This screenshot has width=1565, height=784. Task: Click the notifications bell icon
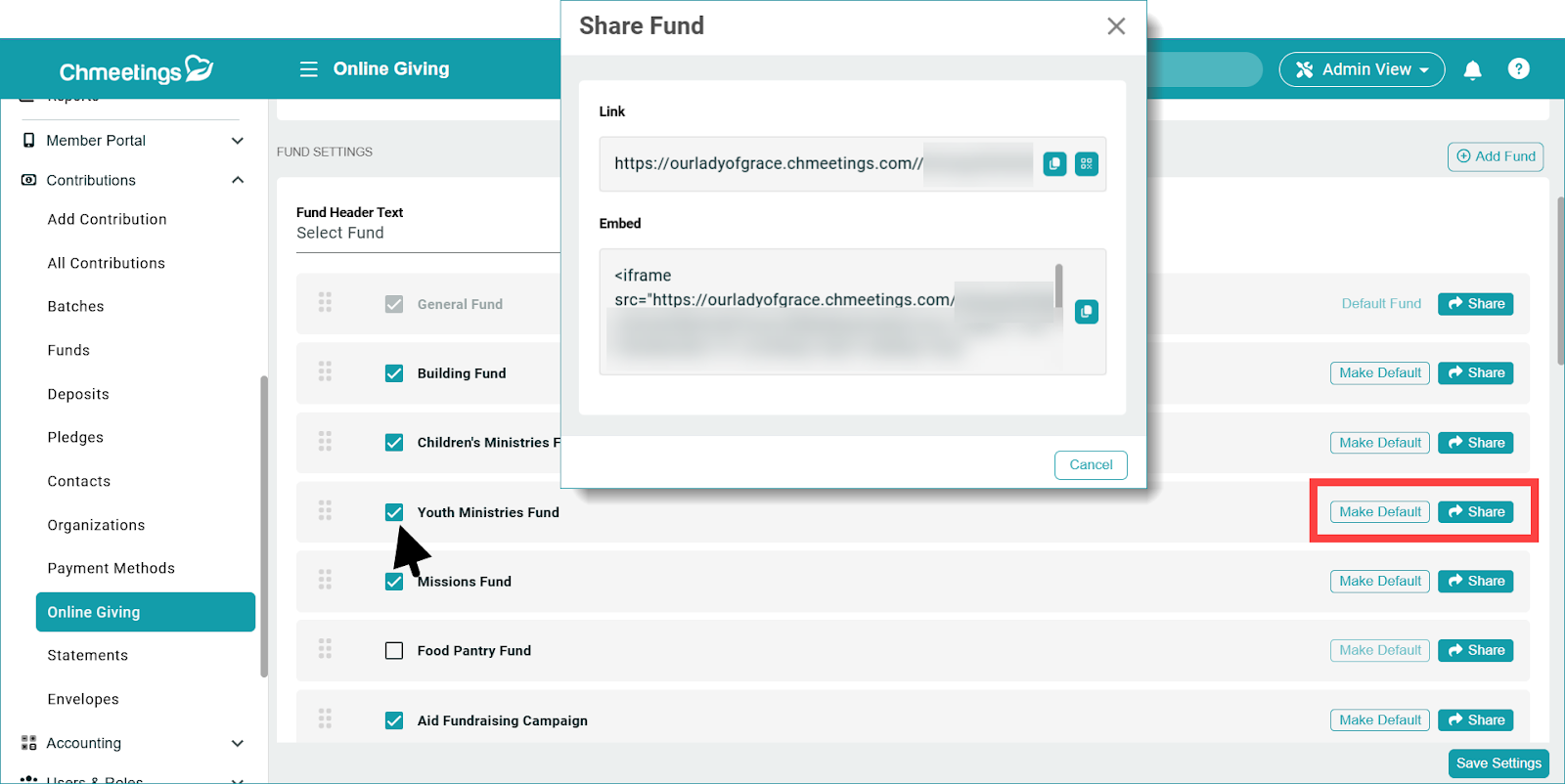(1472, 69)
